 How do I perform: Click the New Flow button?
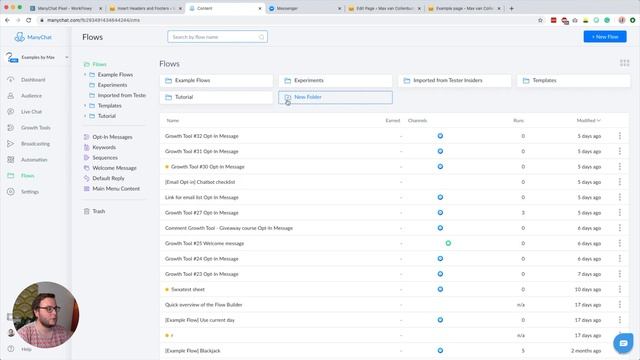605,37
